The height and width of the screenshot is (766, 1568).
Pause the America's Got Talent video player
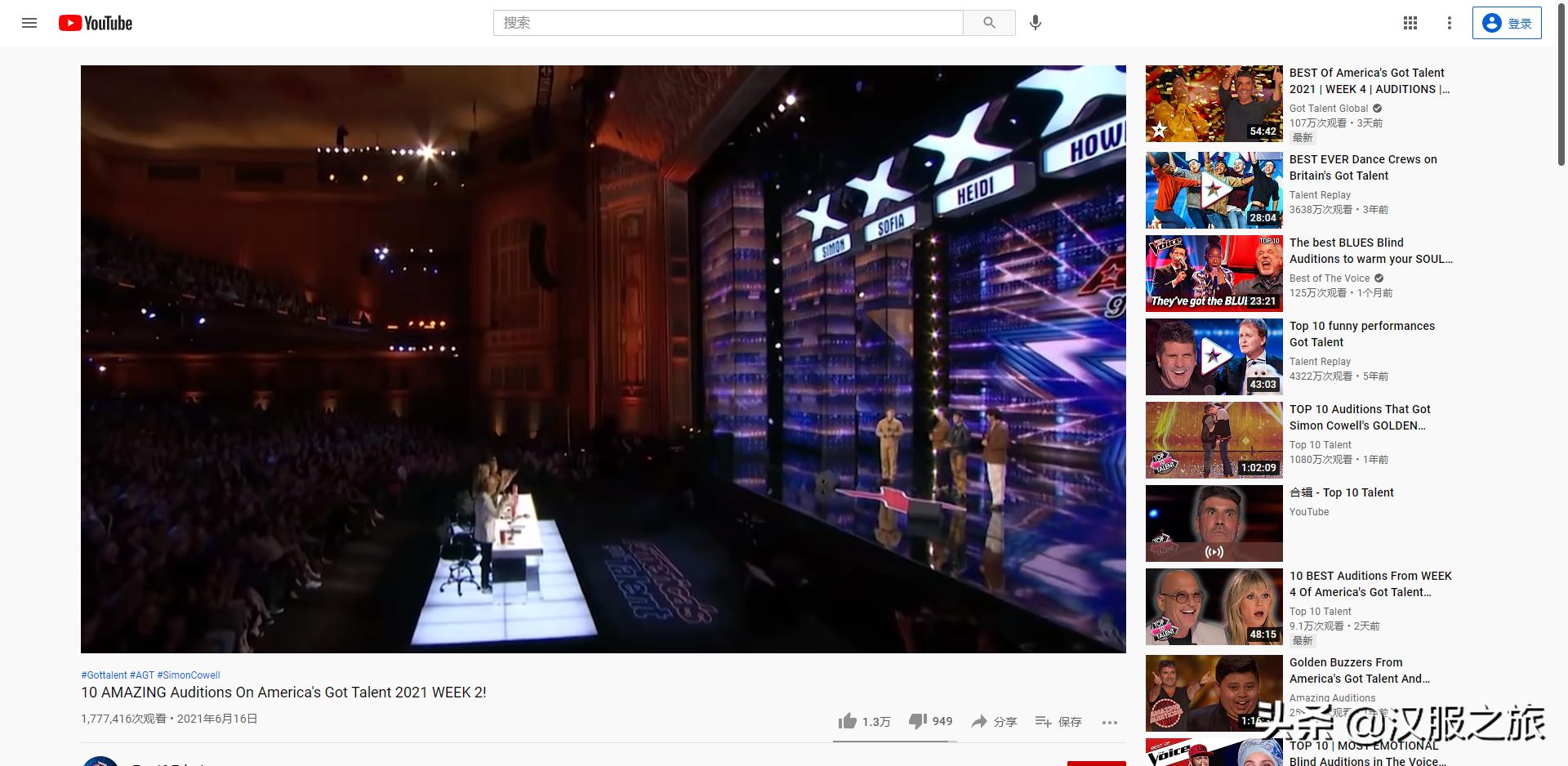coord(603,359)
